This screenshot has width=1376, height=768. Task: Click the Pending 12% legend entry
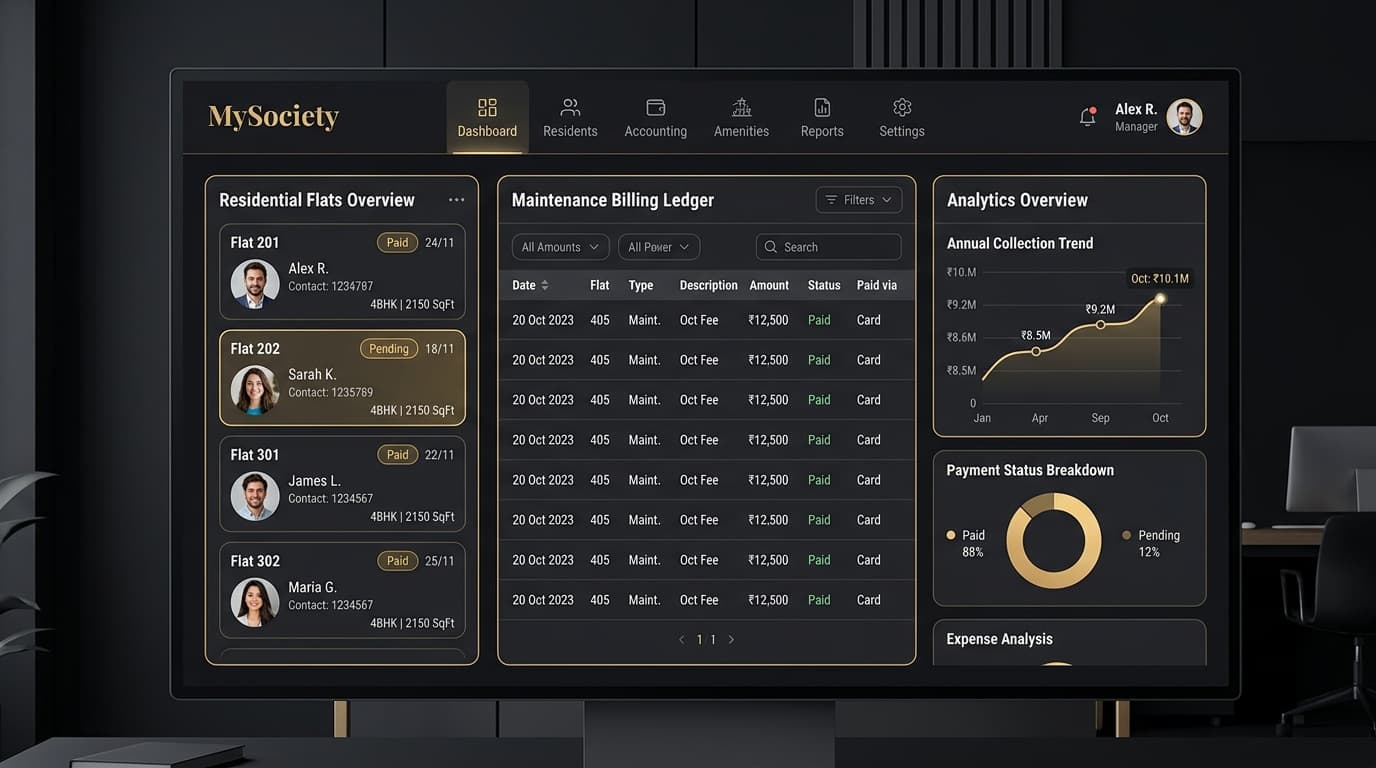[1151, 543]
